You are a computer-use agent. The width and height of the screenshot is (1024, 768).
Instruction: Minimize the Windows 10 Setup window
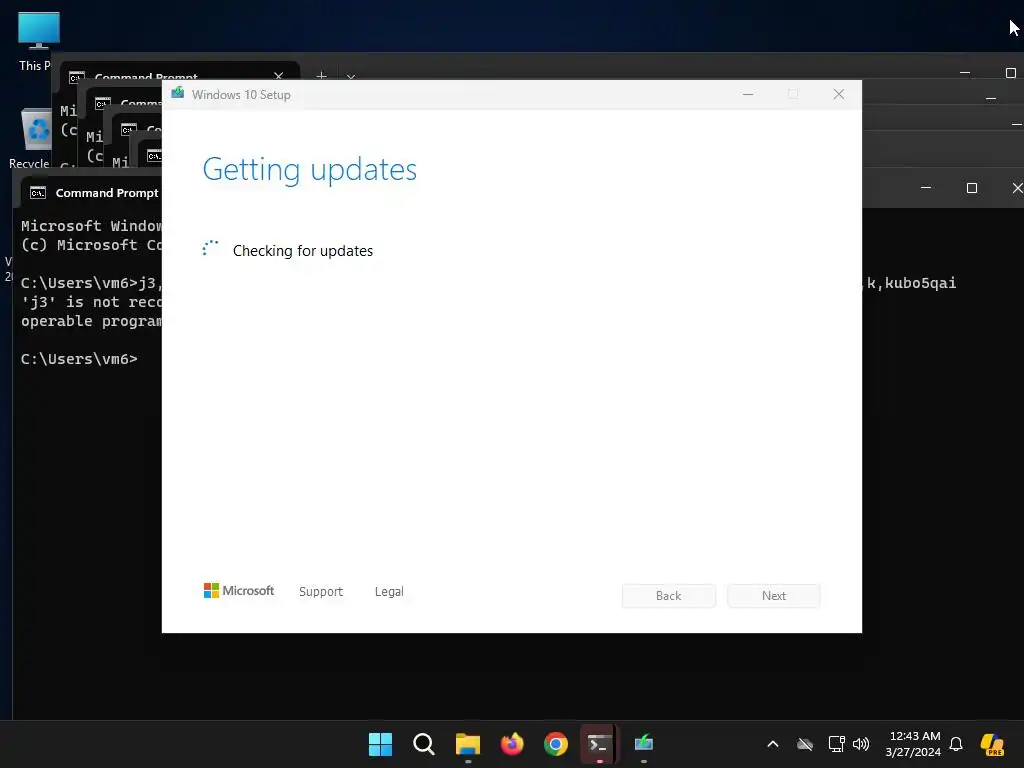pyautogui.click(x=748, y=94)
